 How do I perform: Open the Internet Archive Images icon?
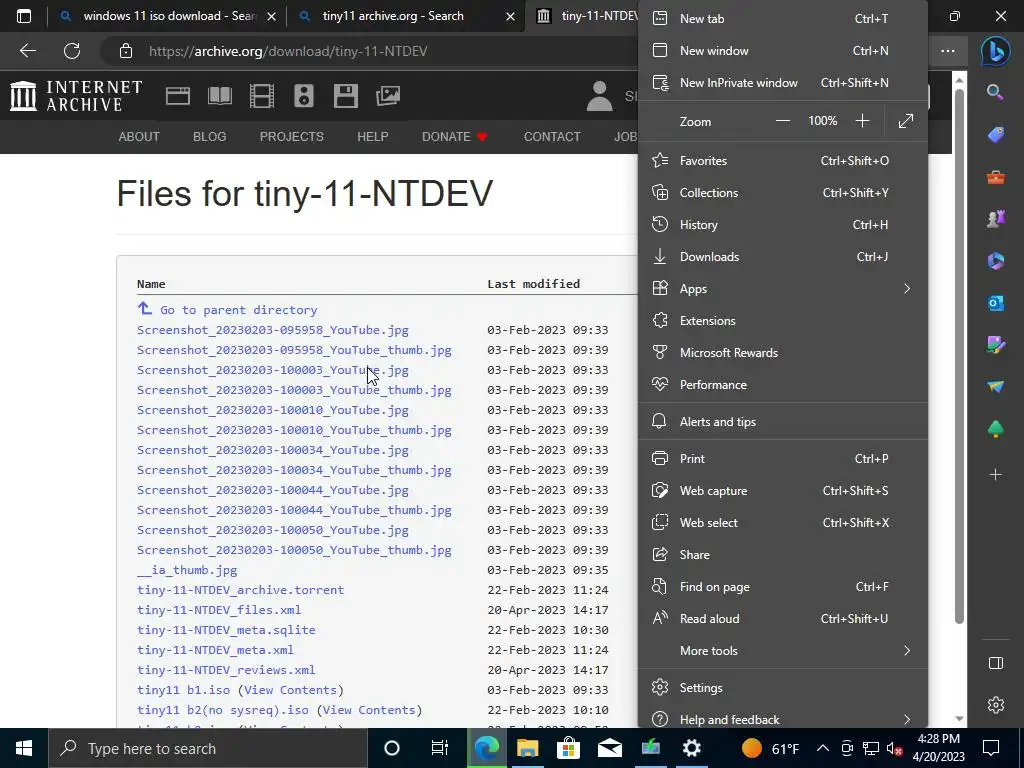click(x=388, y=96)
